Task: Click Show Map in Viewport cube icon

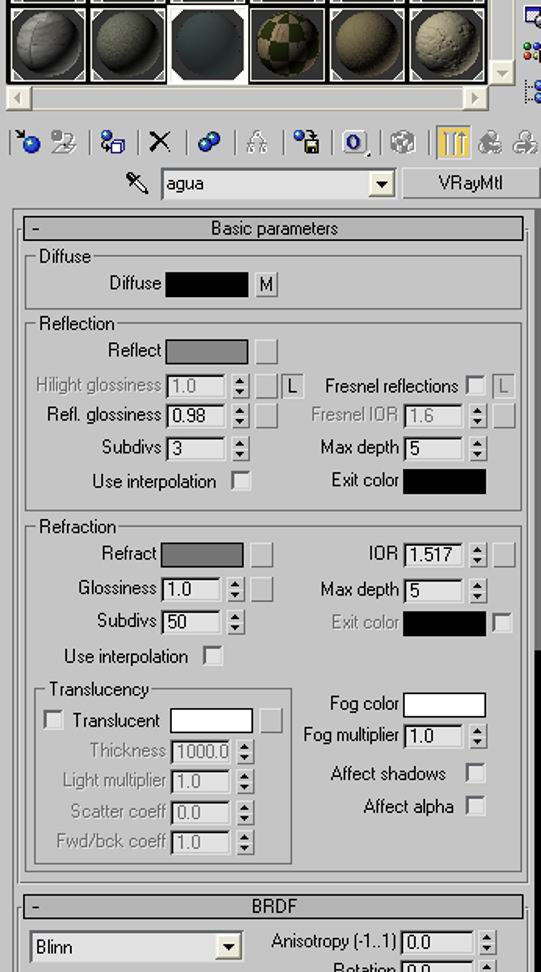Action: click(403, 142)
